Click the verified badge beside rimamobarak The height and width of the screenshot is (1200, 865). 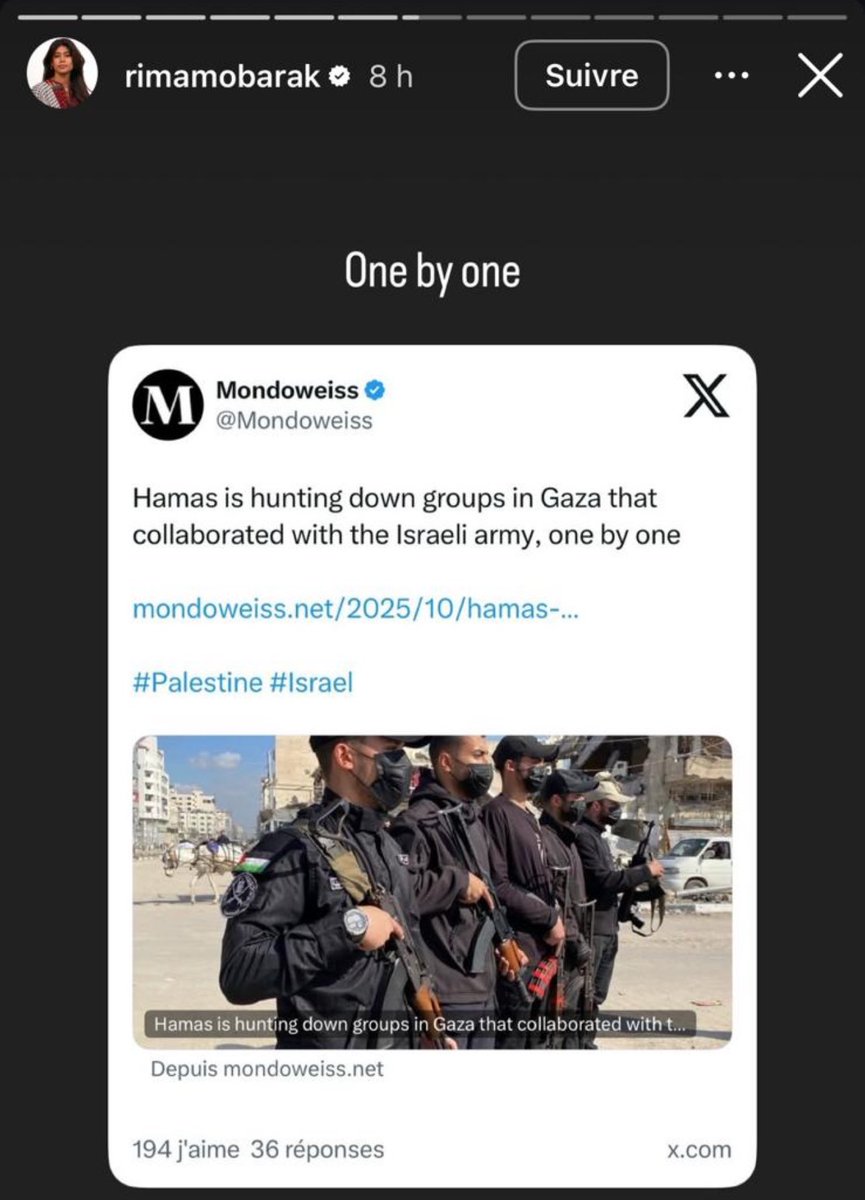tap(340, 76)
